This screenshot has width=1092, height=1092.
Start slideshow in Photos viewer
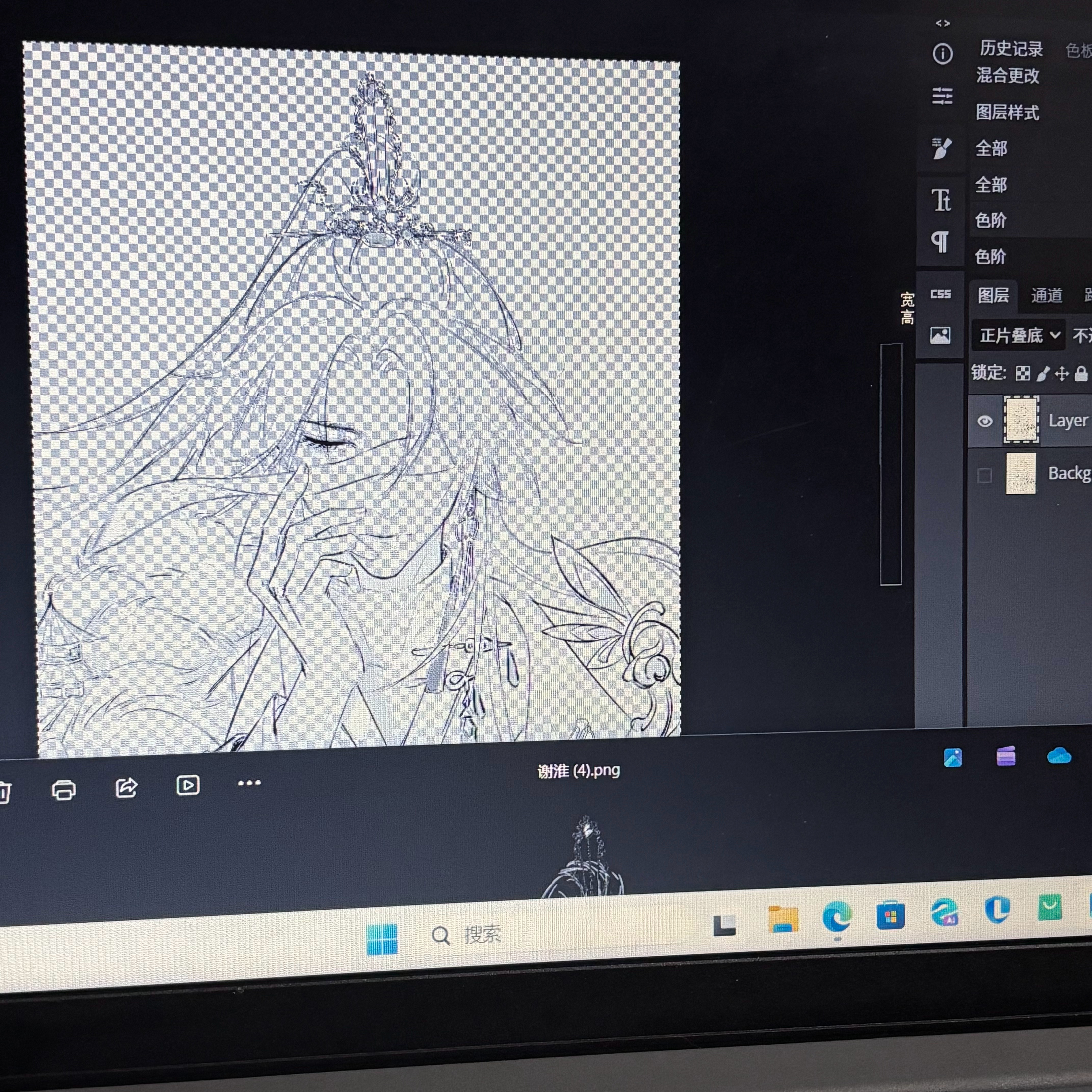pyautogui.click(x=188, y=785)
